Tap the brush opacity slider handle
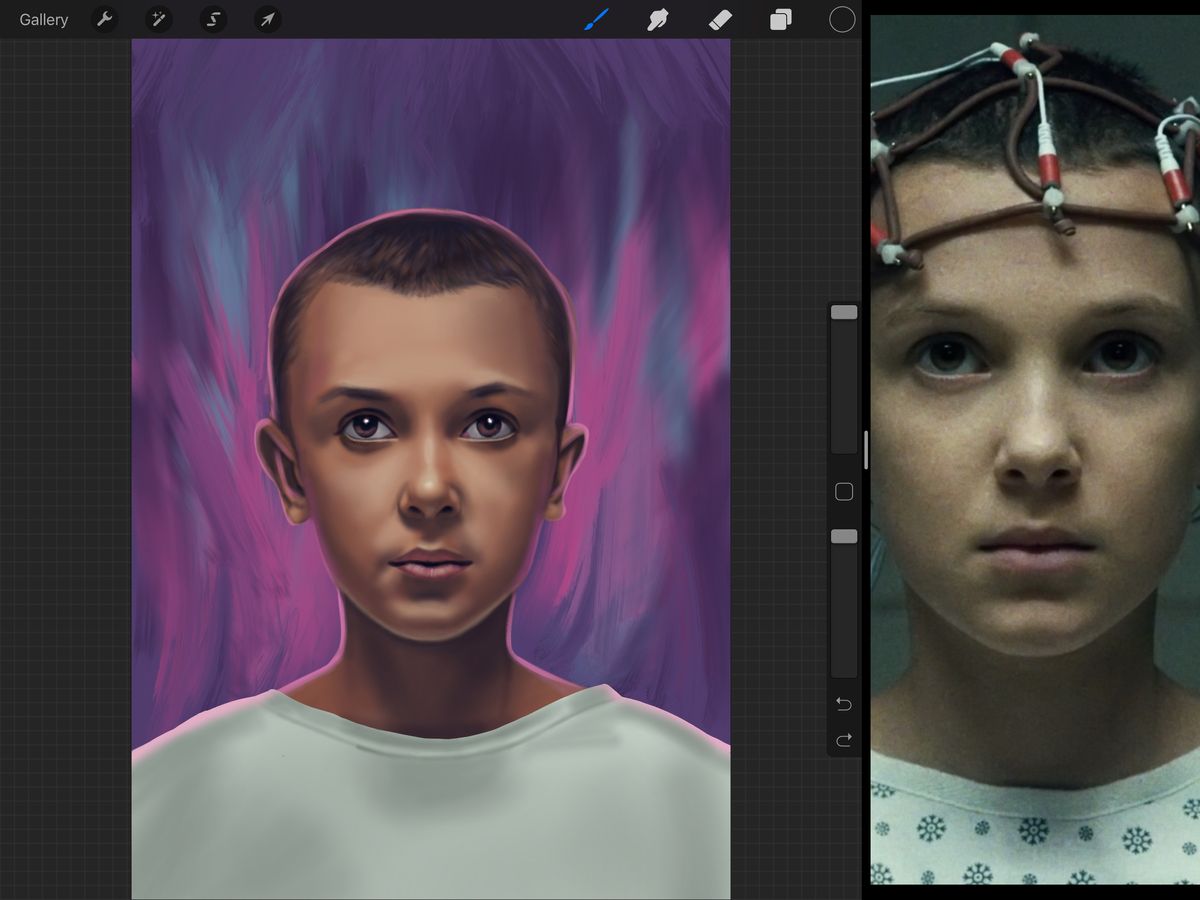The width and height of the screenshot is (1200, 900). pos(843,536)
